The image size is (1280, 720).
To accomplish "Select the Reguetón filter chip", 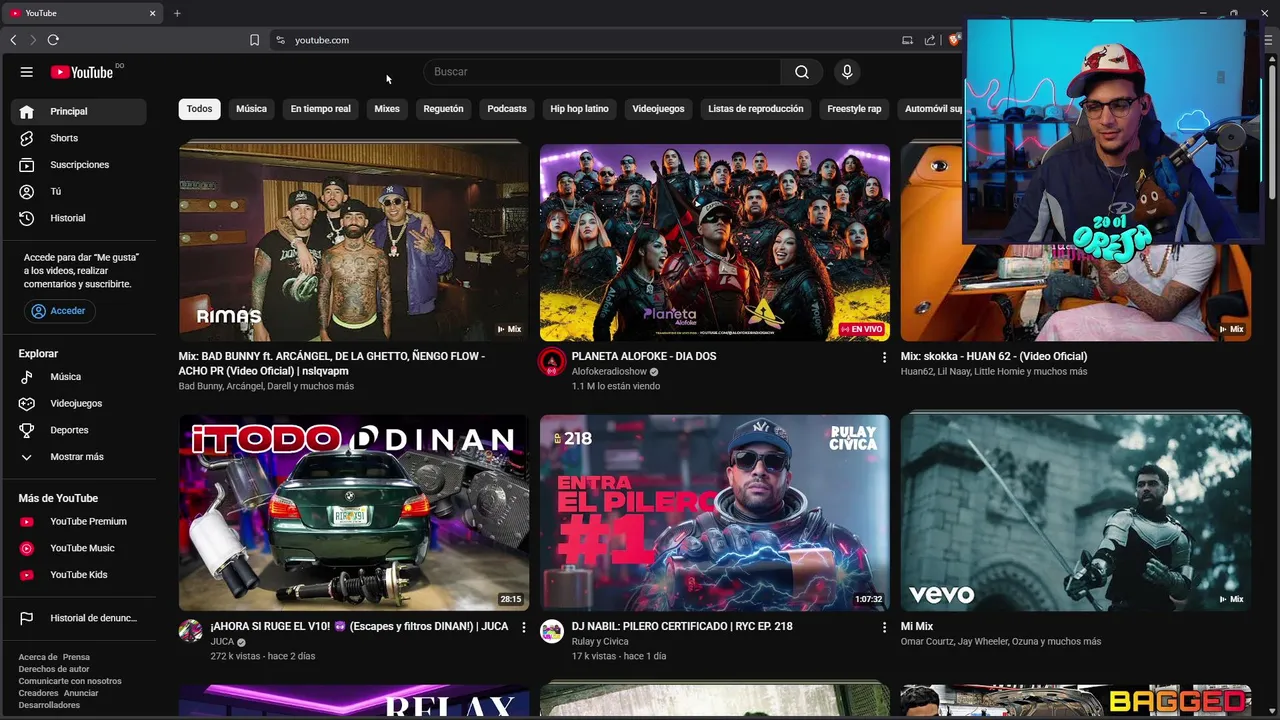I will coord(443,109).
